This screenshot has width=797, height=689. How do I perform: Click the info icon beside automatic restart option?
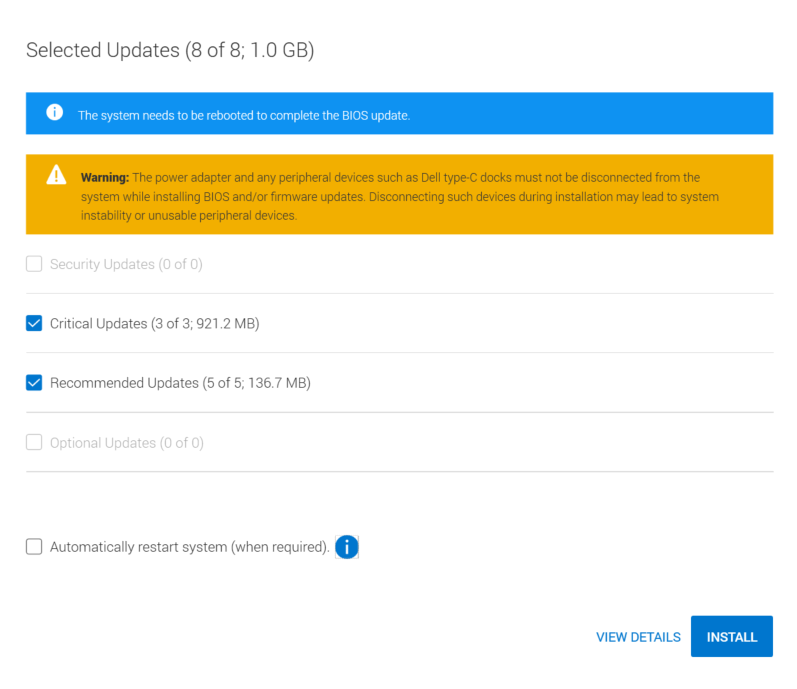click(346, 547)
